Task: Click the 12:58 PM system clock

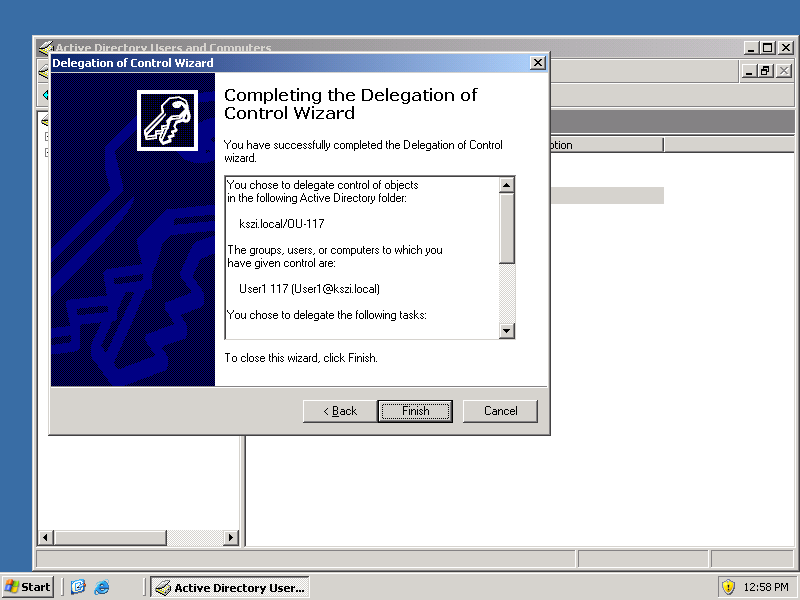Action: click(765, 587)
